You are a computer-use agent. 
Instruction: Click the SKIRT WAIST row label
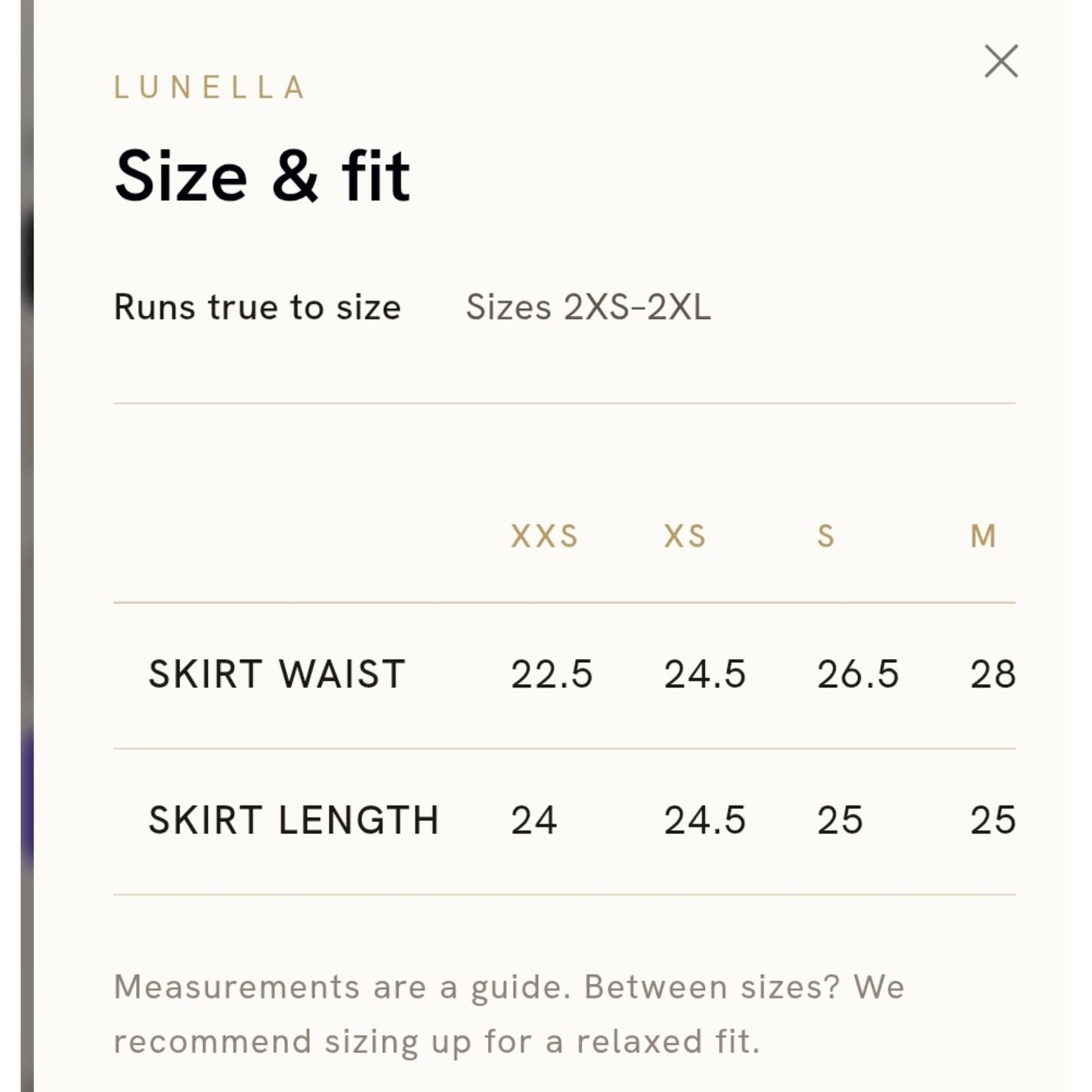coord(277,674)
